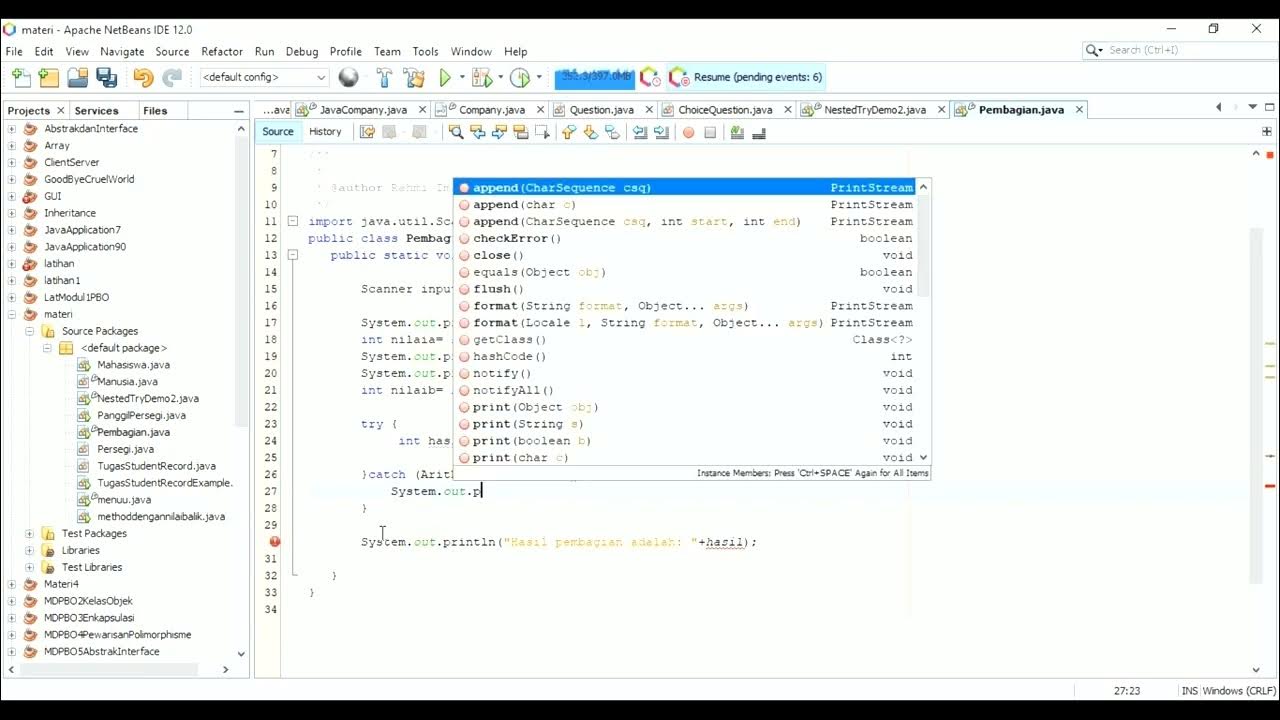Screen dimensions: 1280x720
Task: Switch to the Services tab
Action: click(96, 110)
